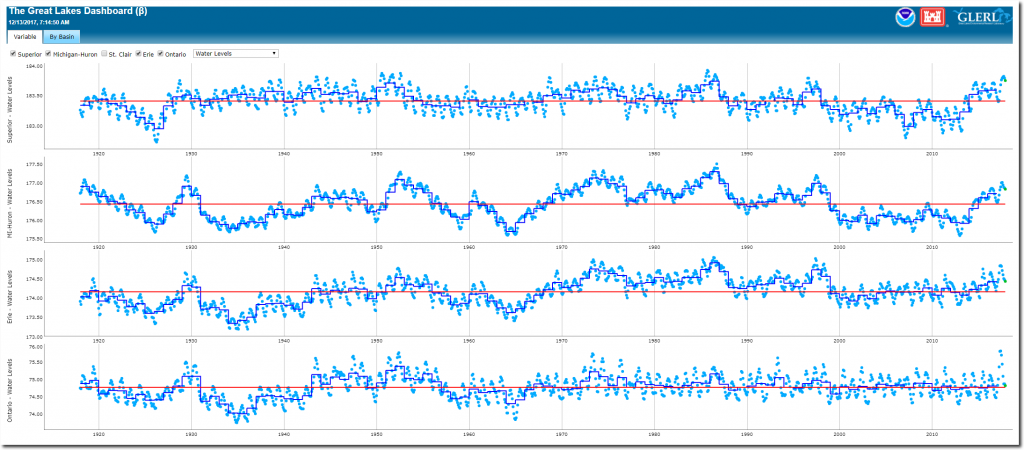The image size is (1024, 450).
Task: Uncheck the Michigan-Huron checkbox
Action: click(48, 54)
